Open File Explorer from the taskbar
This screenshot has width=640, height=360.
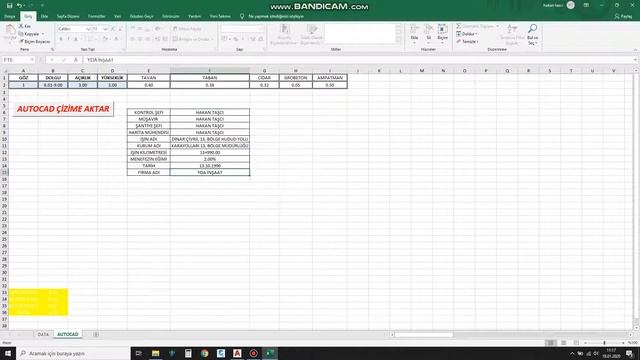point(156,353)
